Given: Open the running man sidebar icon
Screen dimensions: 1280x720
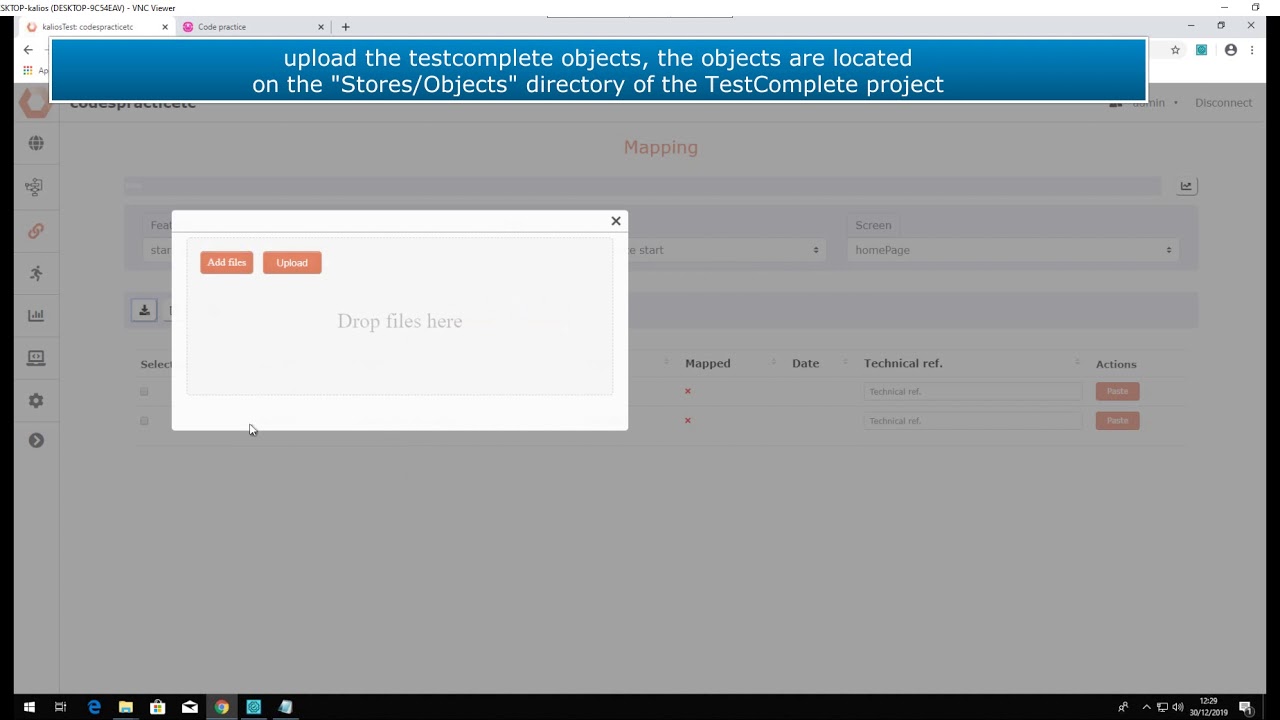Looking at the screenshot, I should point(36,273).
